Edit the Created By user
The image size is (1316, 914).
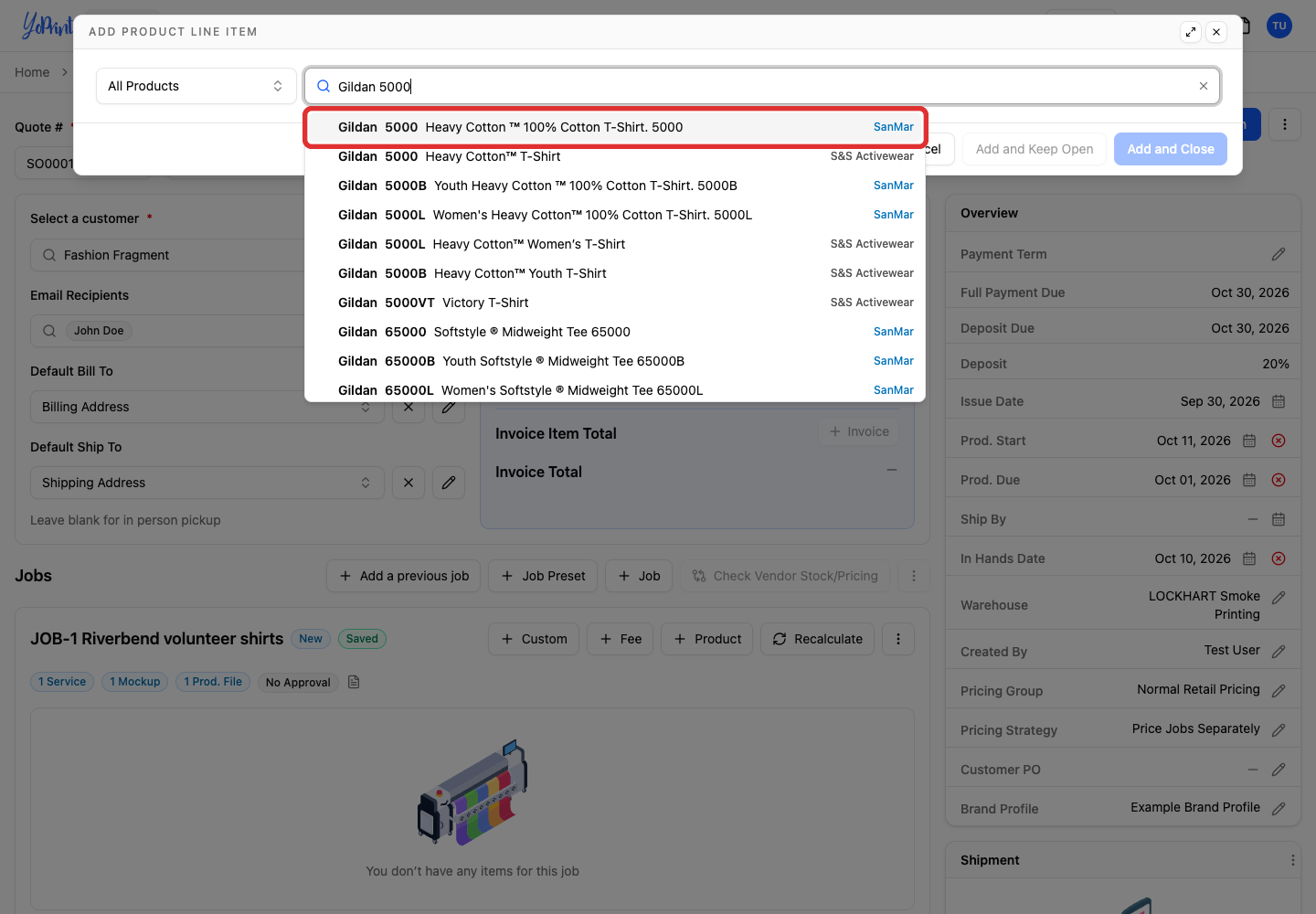[x=1279, y=652]
